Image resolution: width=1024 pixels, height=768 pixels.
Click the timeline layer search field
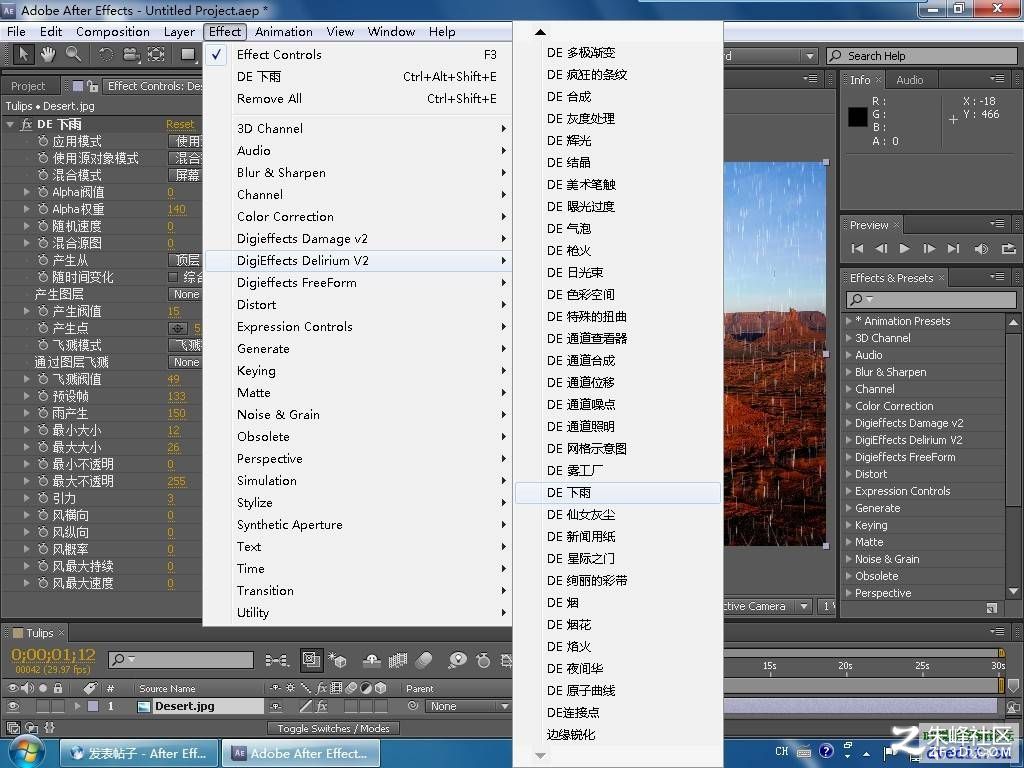tap(181, 660)
